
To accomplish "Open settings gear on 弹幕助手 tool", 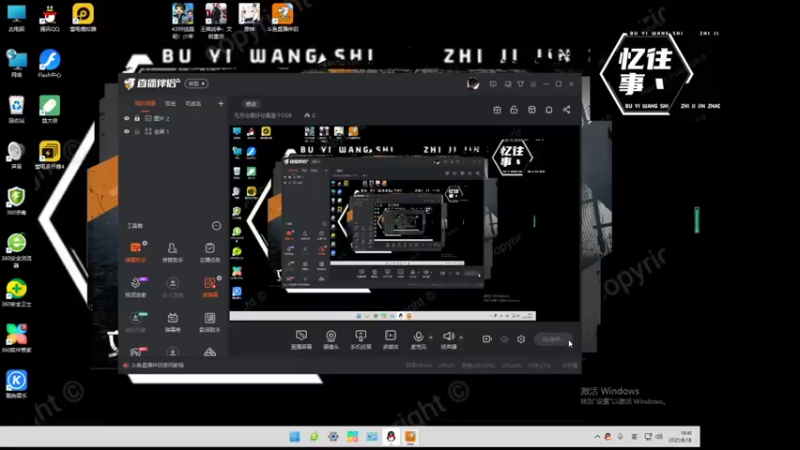I will pyautogui.click(x=145, y=243).
